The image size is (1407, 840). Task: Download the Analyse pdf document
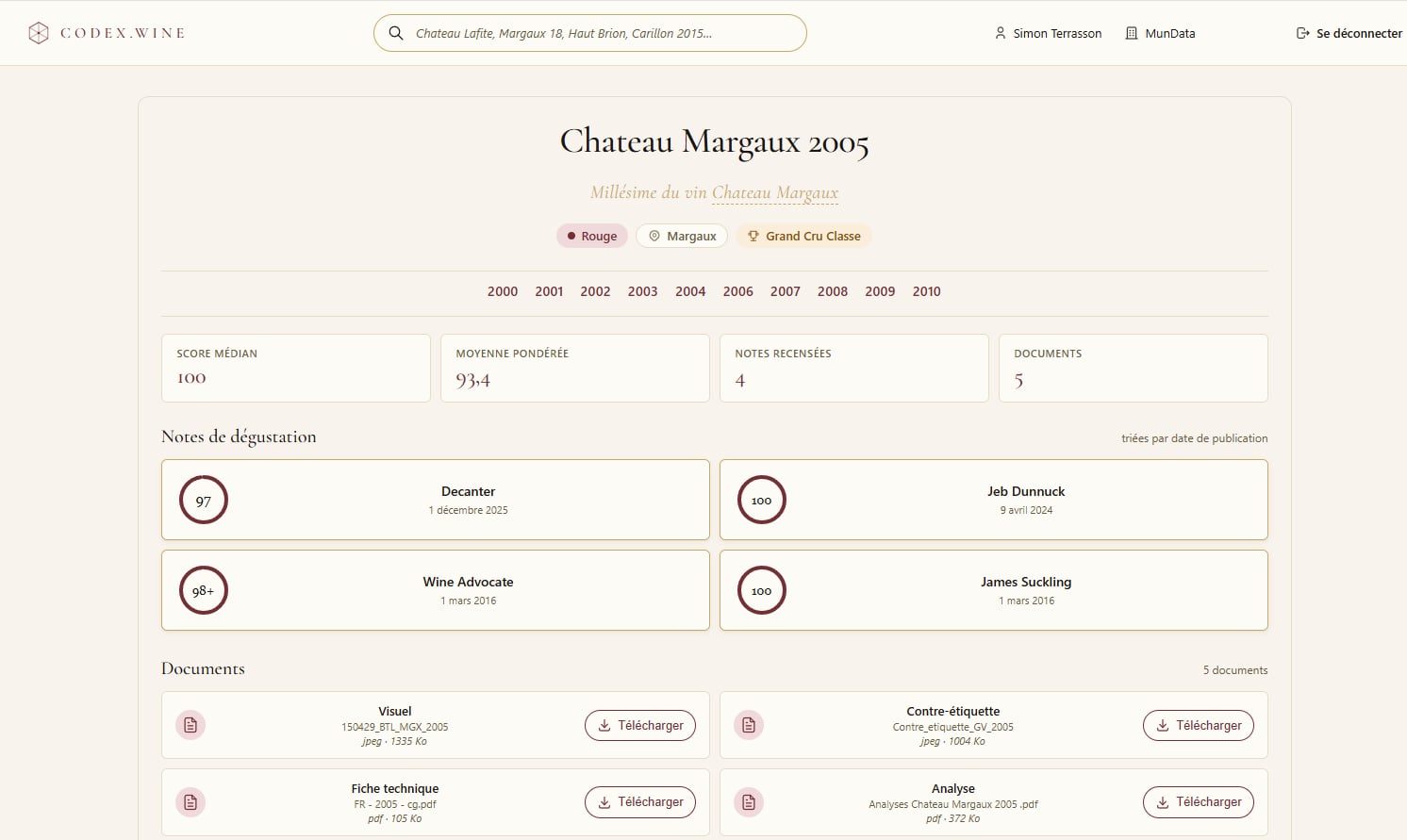pos(1199,802)
